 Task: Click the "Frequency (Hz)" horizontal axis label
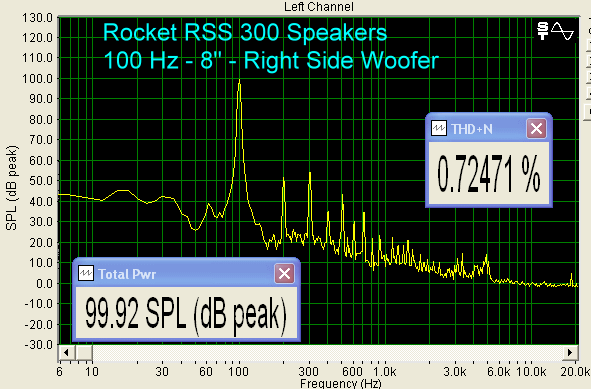pos(341,383)
